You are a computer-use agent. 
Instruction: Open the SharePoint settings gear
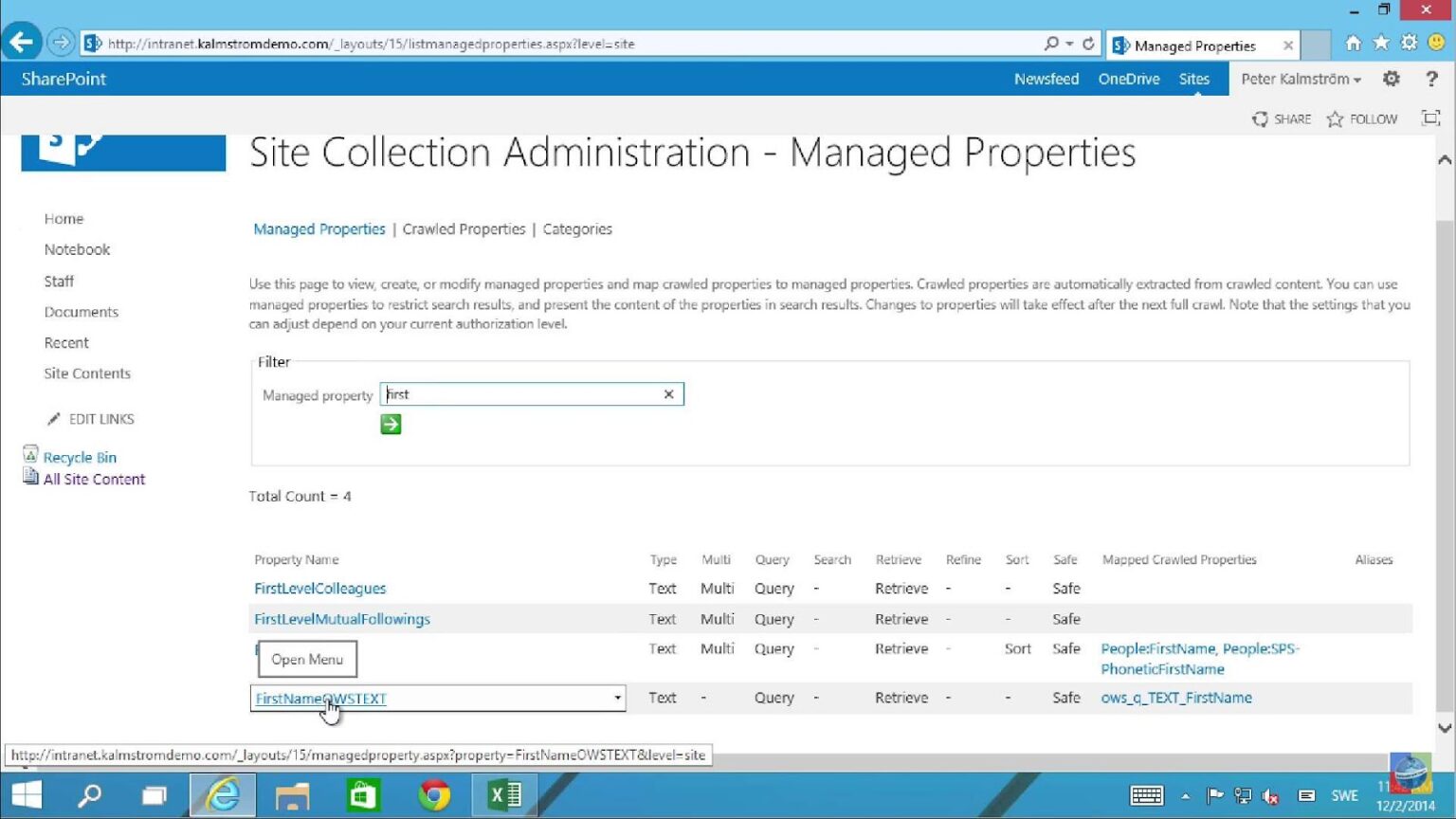[1391, 79]
